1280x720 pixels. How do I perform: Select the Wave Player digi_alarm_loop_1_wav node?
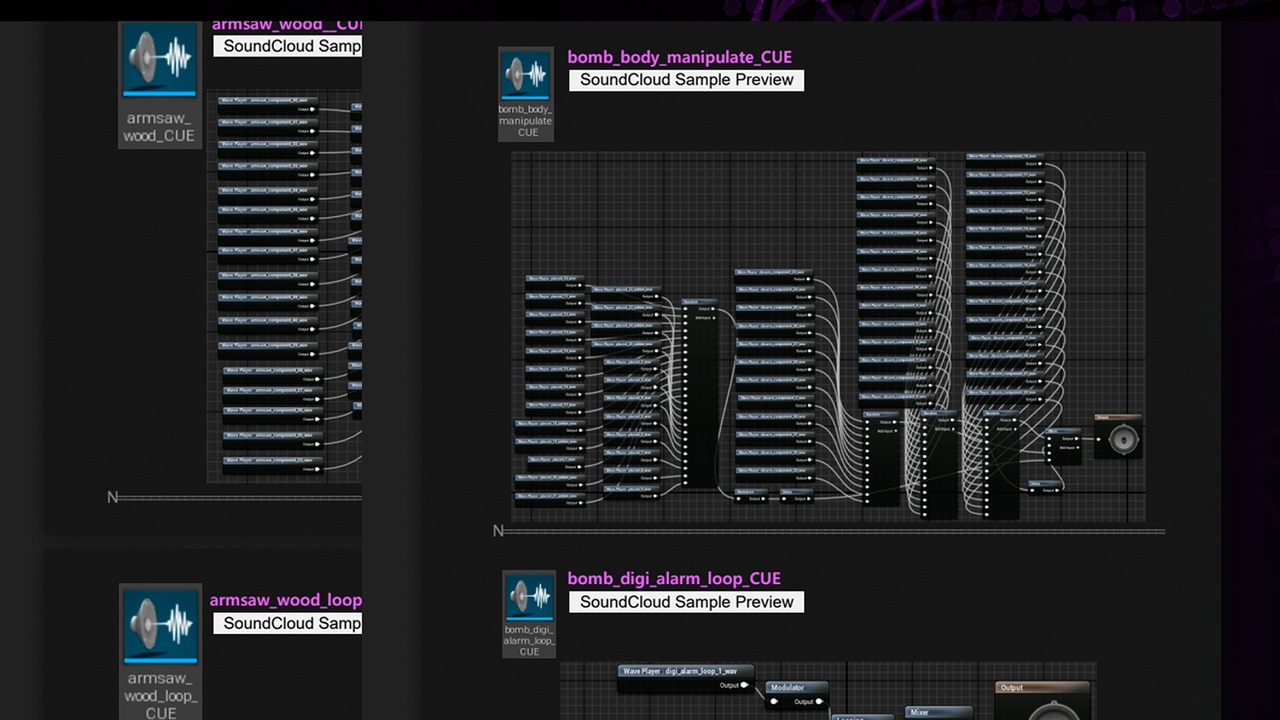tap(686, 671)
